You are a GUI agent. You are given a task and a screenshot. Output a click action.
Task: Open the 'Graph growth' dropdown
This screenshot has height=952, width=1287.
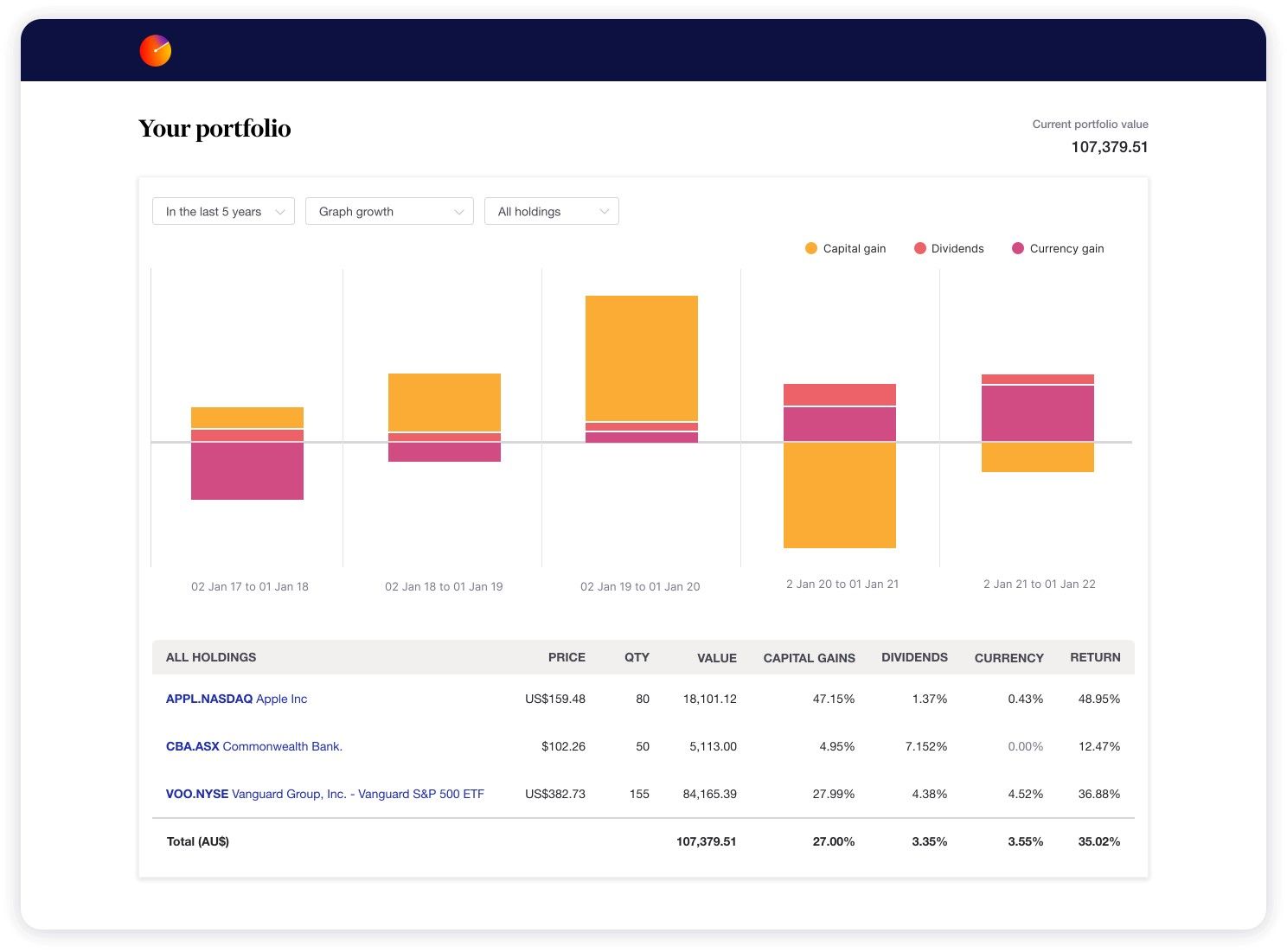pos(389,211)
